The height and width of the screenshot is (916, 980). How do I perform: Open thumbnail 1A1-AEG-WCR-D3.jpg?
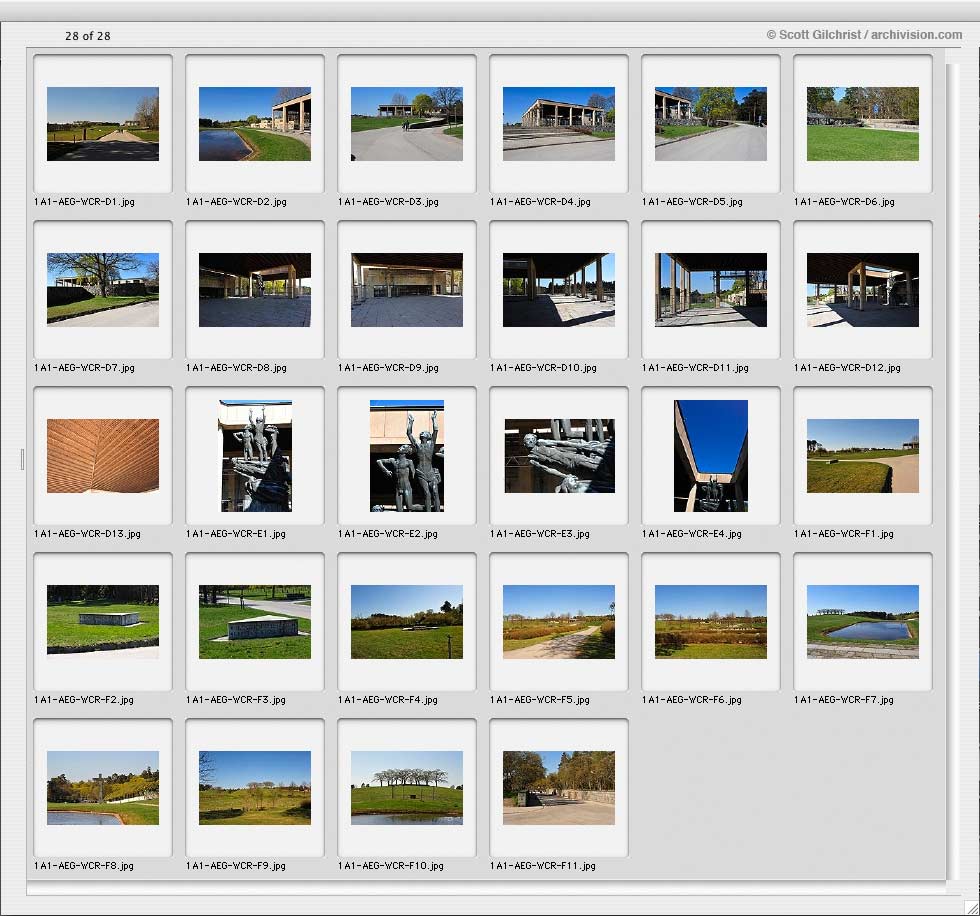[406, 124]
